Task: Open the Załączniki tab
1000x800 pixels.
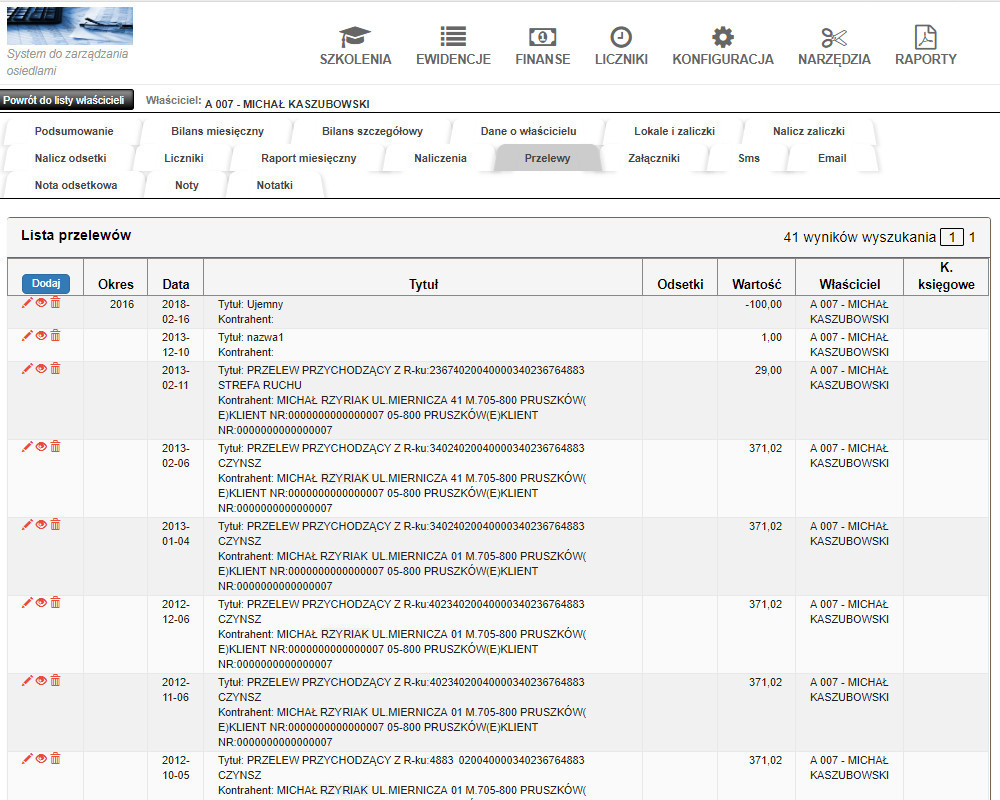Action: tap(654, 158)
